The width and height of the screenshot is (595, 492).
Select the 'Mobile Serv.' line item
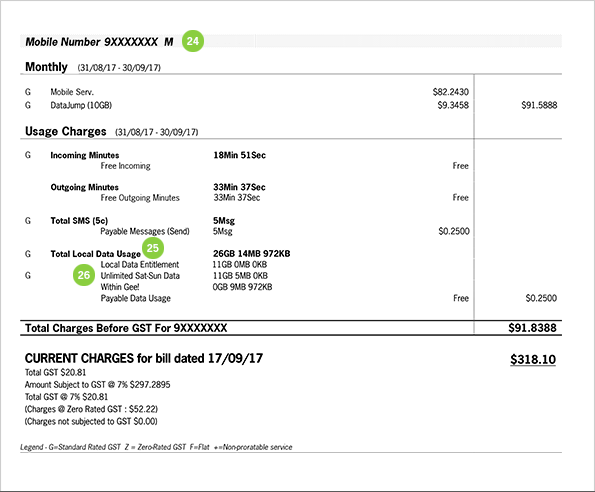click(x=72, y=92)
